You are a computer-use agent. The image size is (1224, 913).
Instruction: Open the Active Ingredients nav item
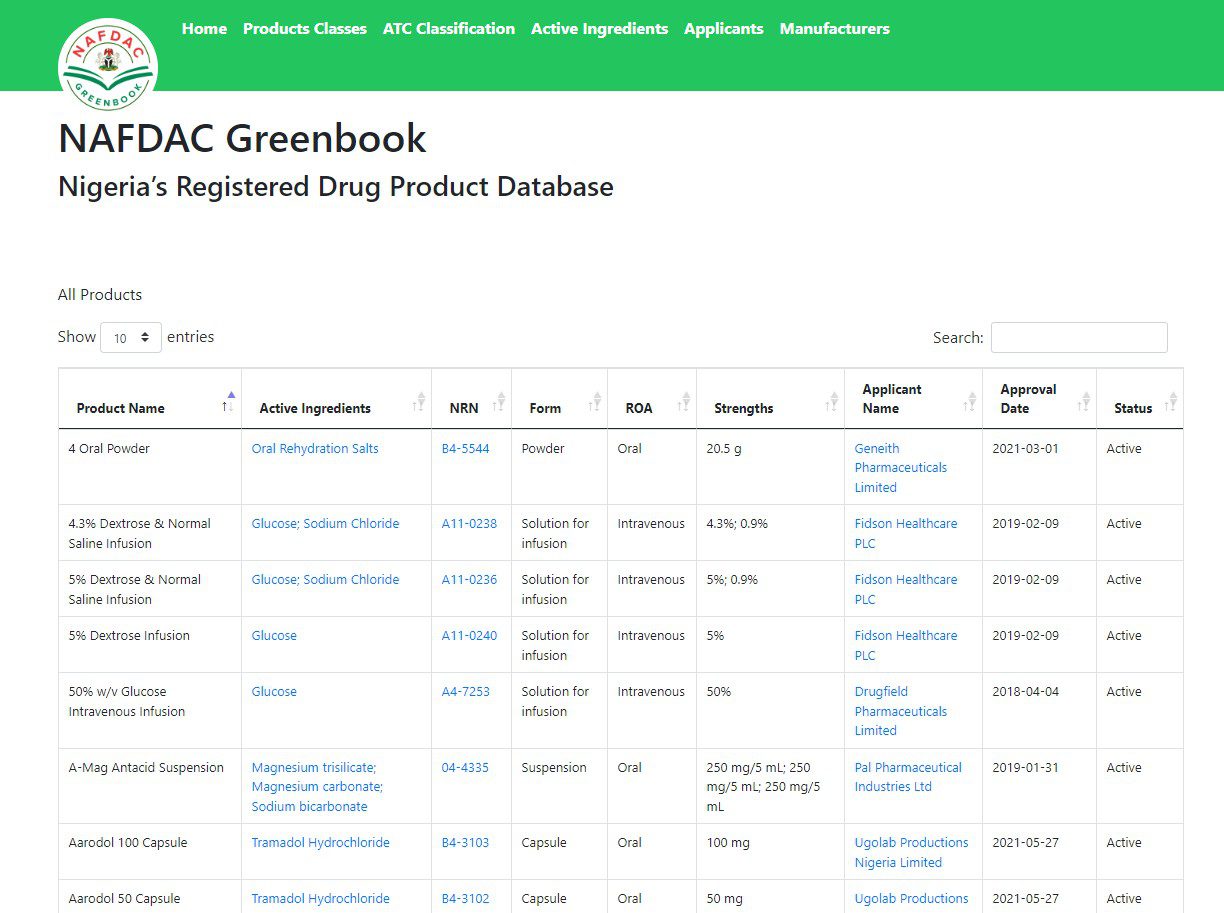[599, 29]
